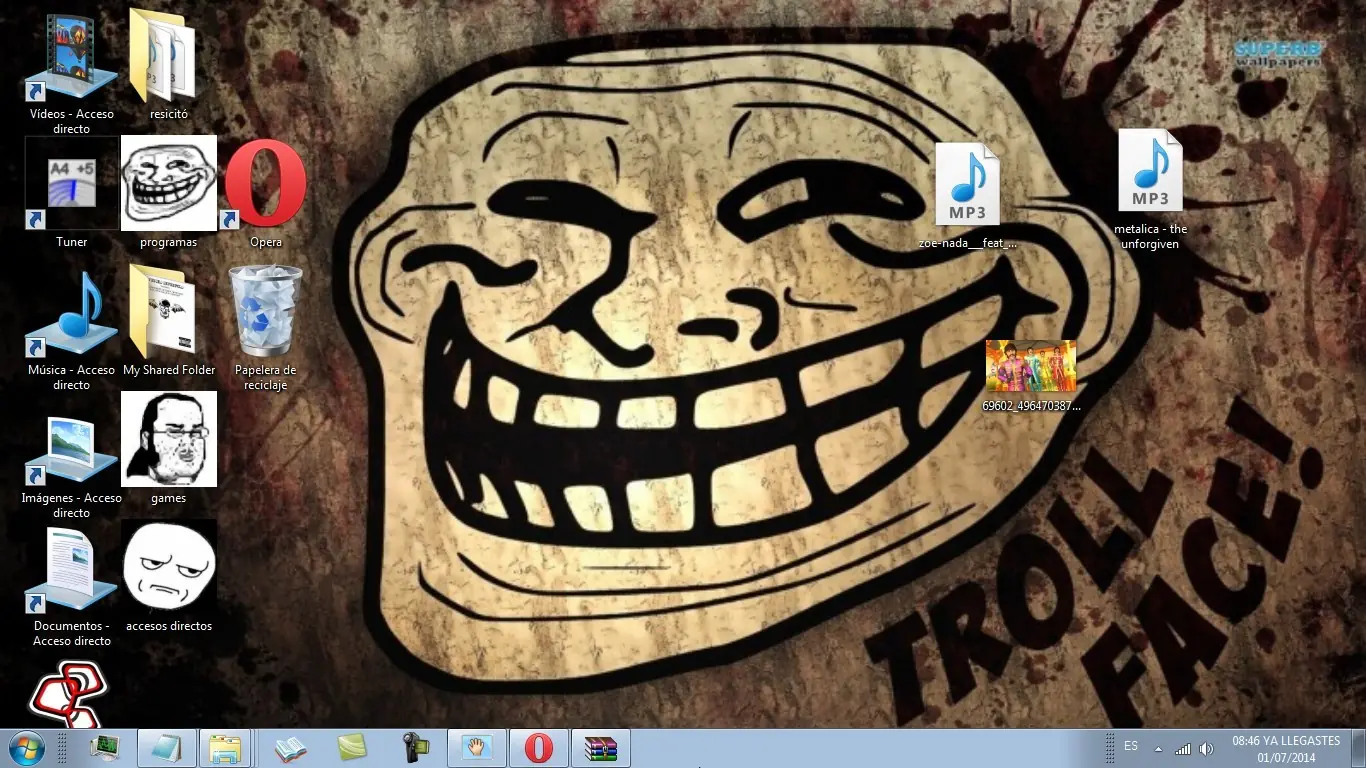The height and width of the screenshot is (768, 1366).
Task: Open the resicitó folder
Action: coord(168,64)
